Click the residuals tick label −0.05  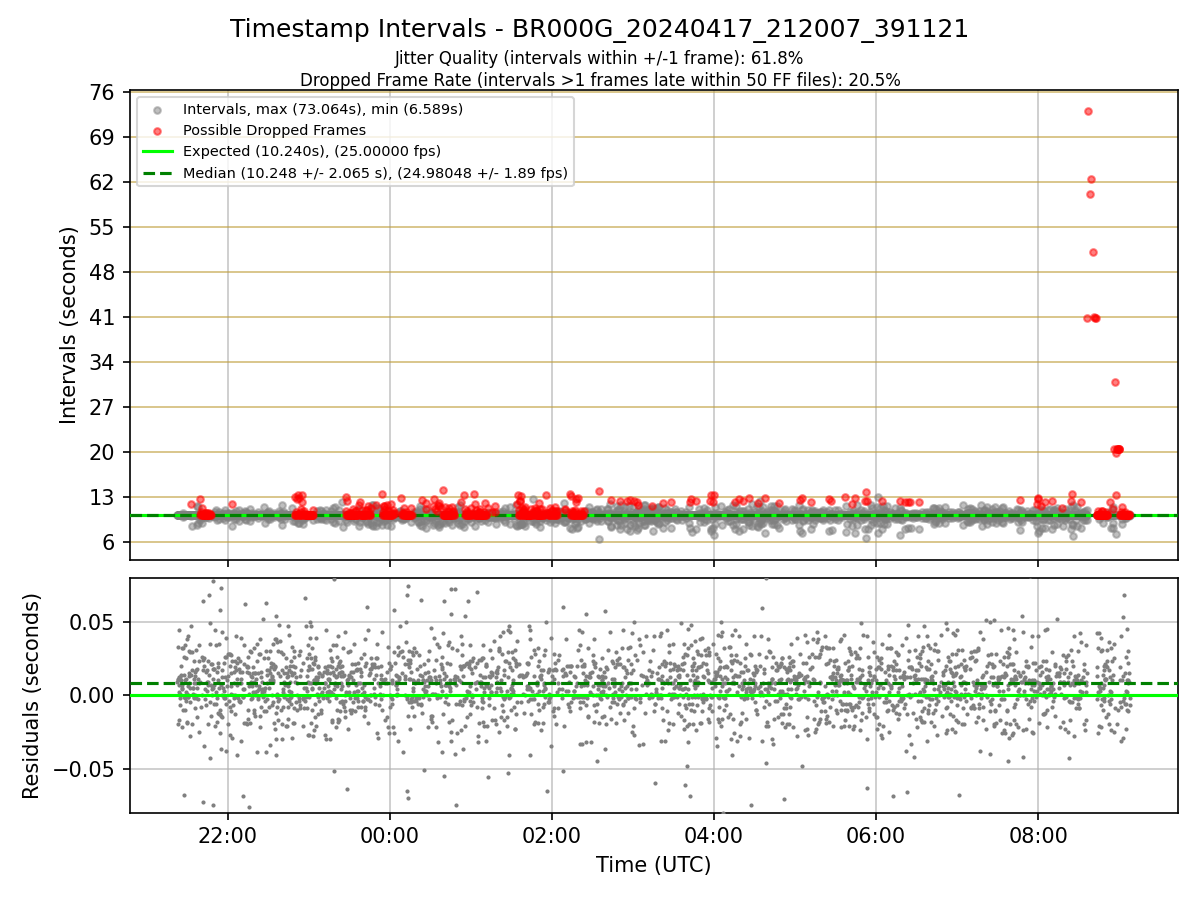84,769
